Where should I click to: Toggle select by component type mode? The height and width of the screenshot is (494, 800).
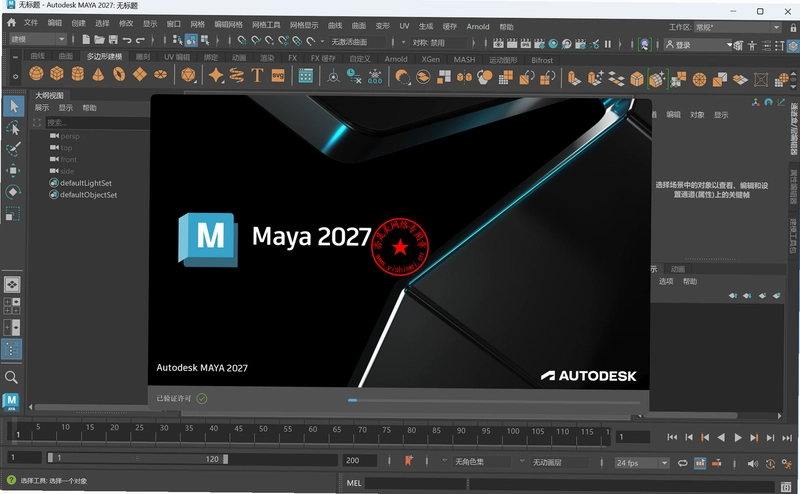tap(205, 40)
